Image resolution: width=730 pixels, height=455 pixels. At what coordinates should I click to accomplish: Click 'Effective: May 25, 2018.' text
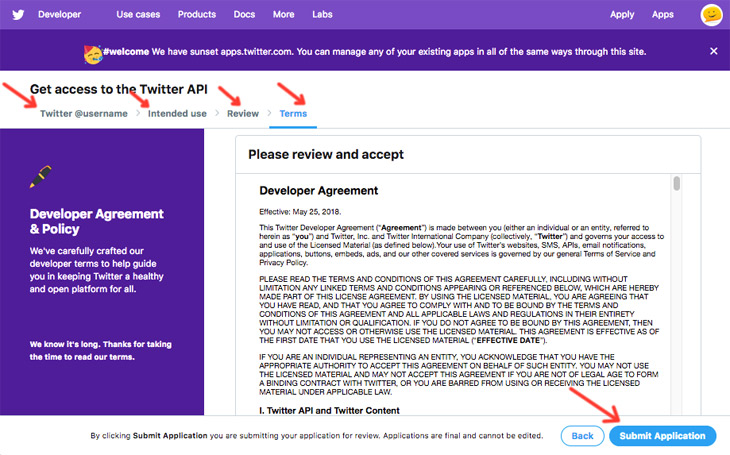(300, 212)
